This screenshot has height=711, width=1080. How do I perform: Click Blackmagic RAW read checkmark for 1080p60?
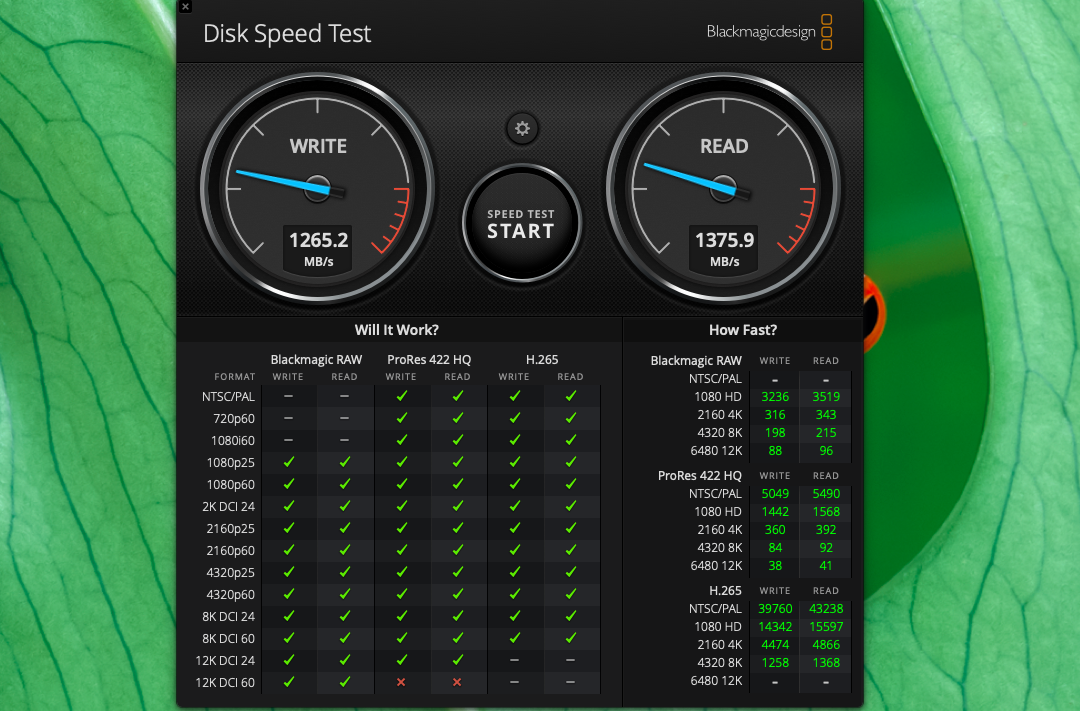point(344,484)
